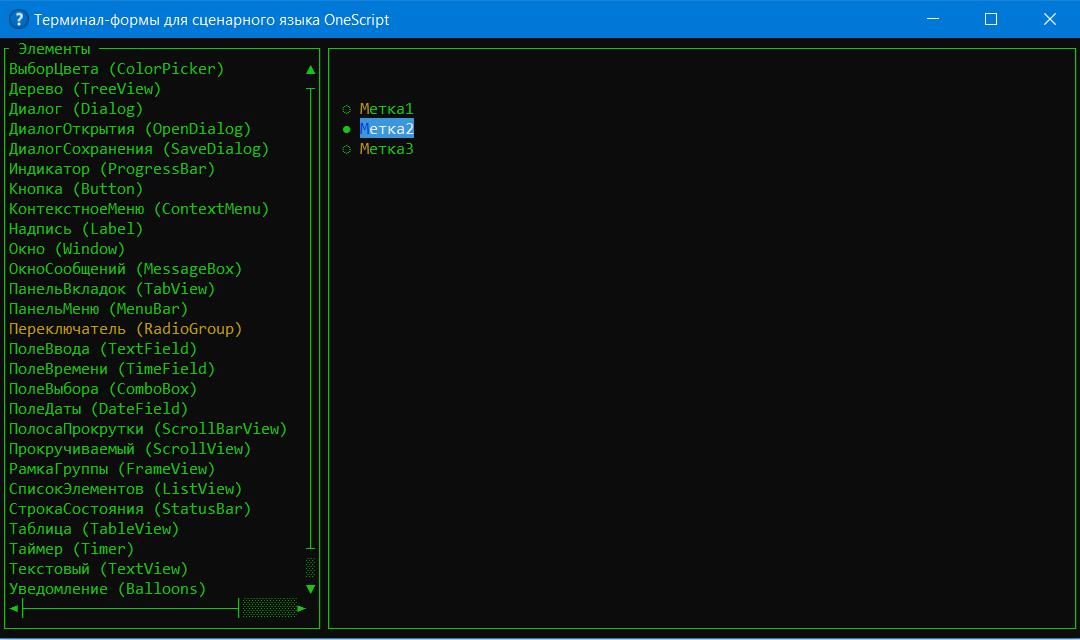Open ПанельМеню (MenuBar) list item

[98, 309]
